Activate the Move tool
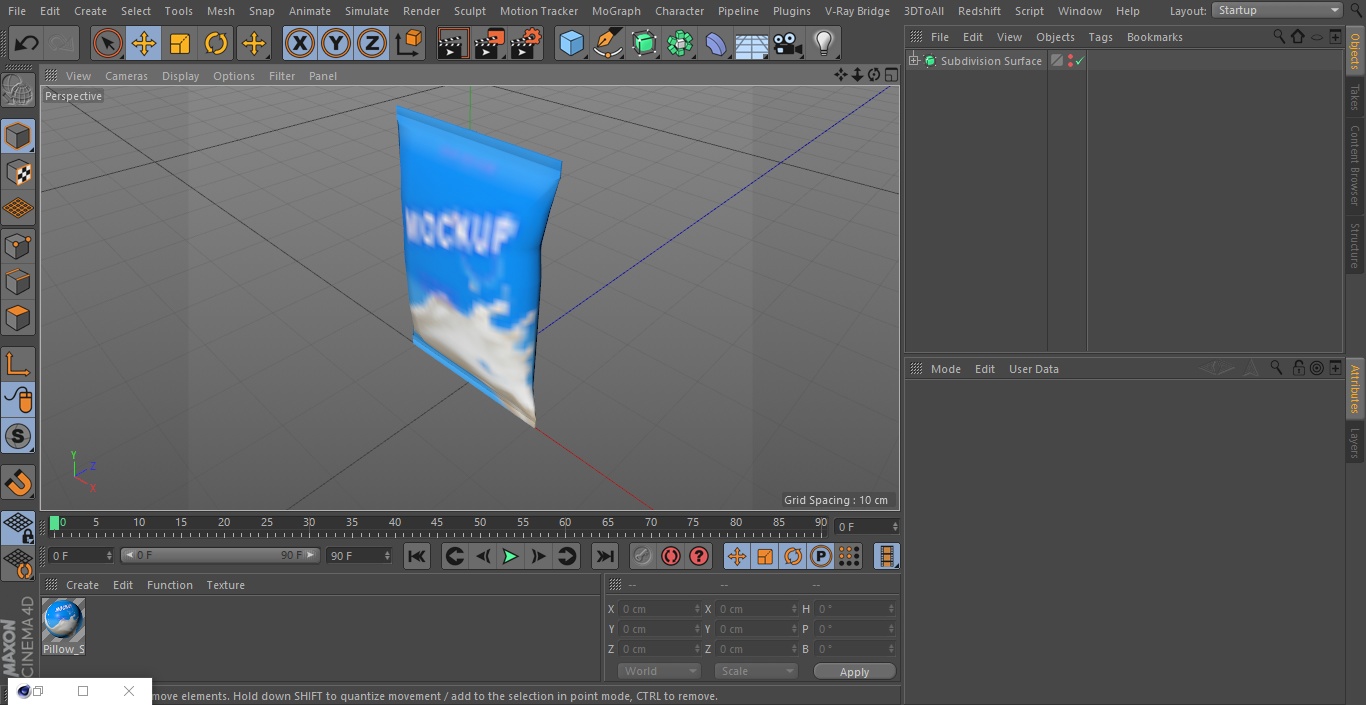 144,43
